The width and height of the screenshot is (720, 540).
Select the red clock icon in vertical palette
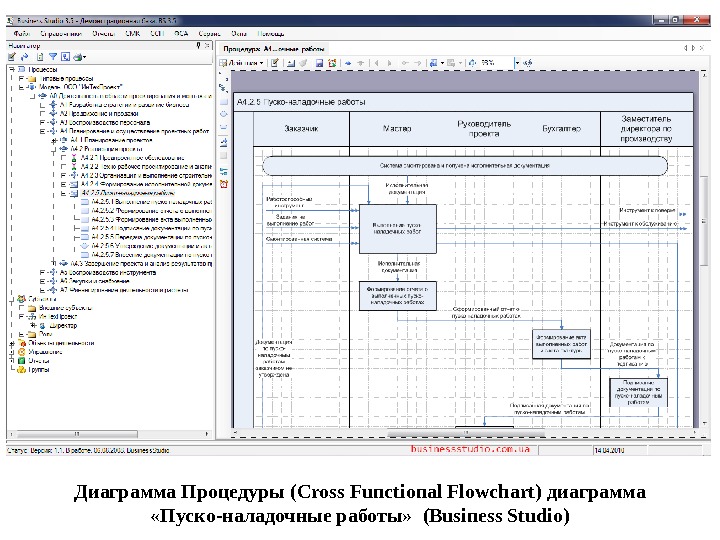pos(224,184)
